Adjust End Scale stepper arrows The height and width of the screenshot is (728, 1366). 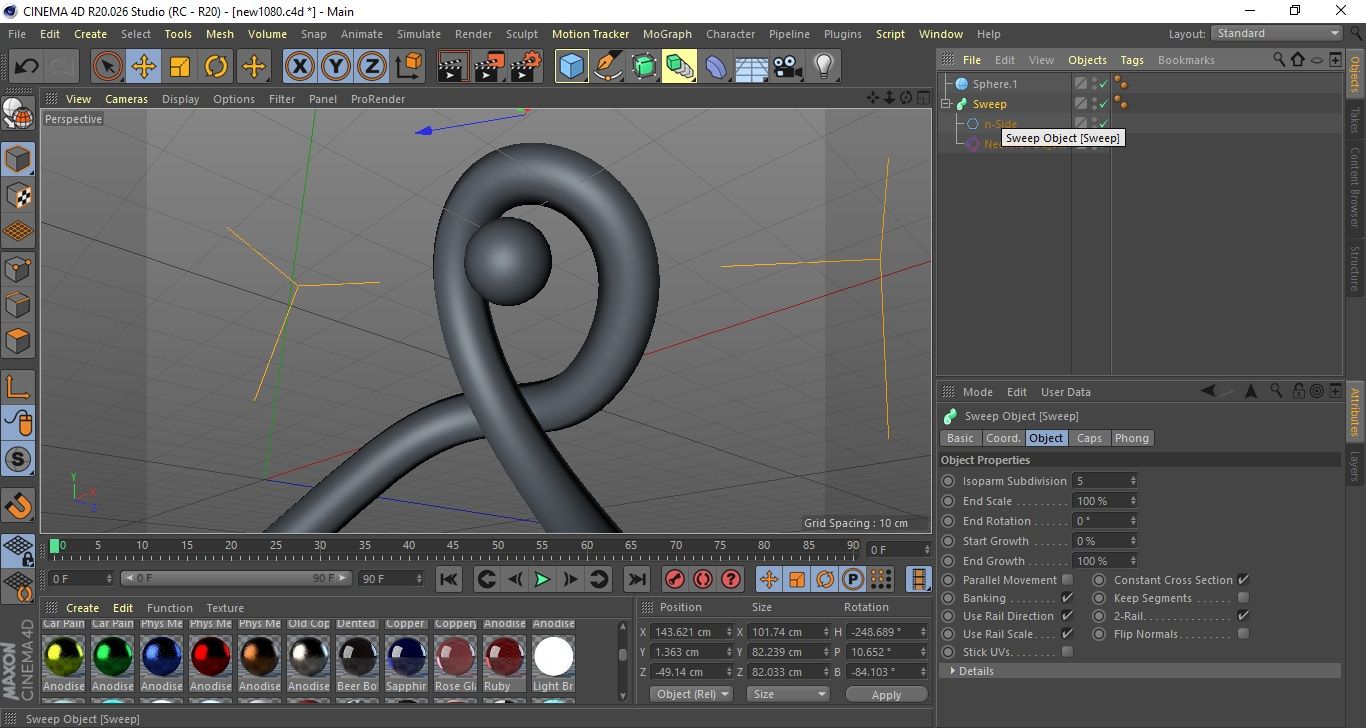pyautogui.click(x=1133, y=501)
